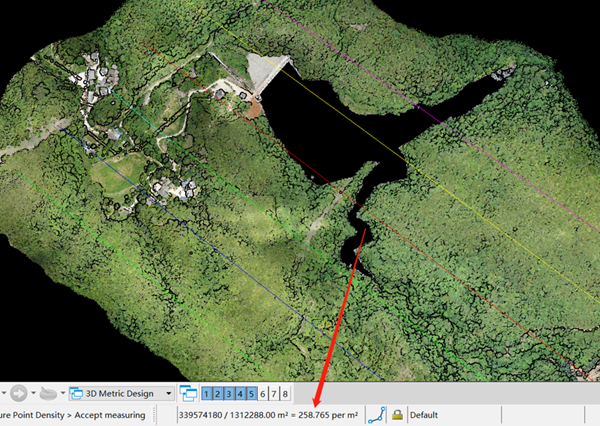This screenshot has width=600, height=426.
Task: Toggle view 5 window
Action: [x=252, y=394]
